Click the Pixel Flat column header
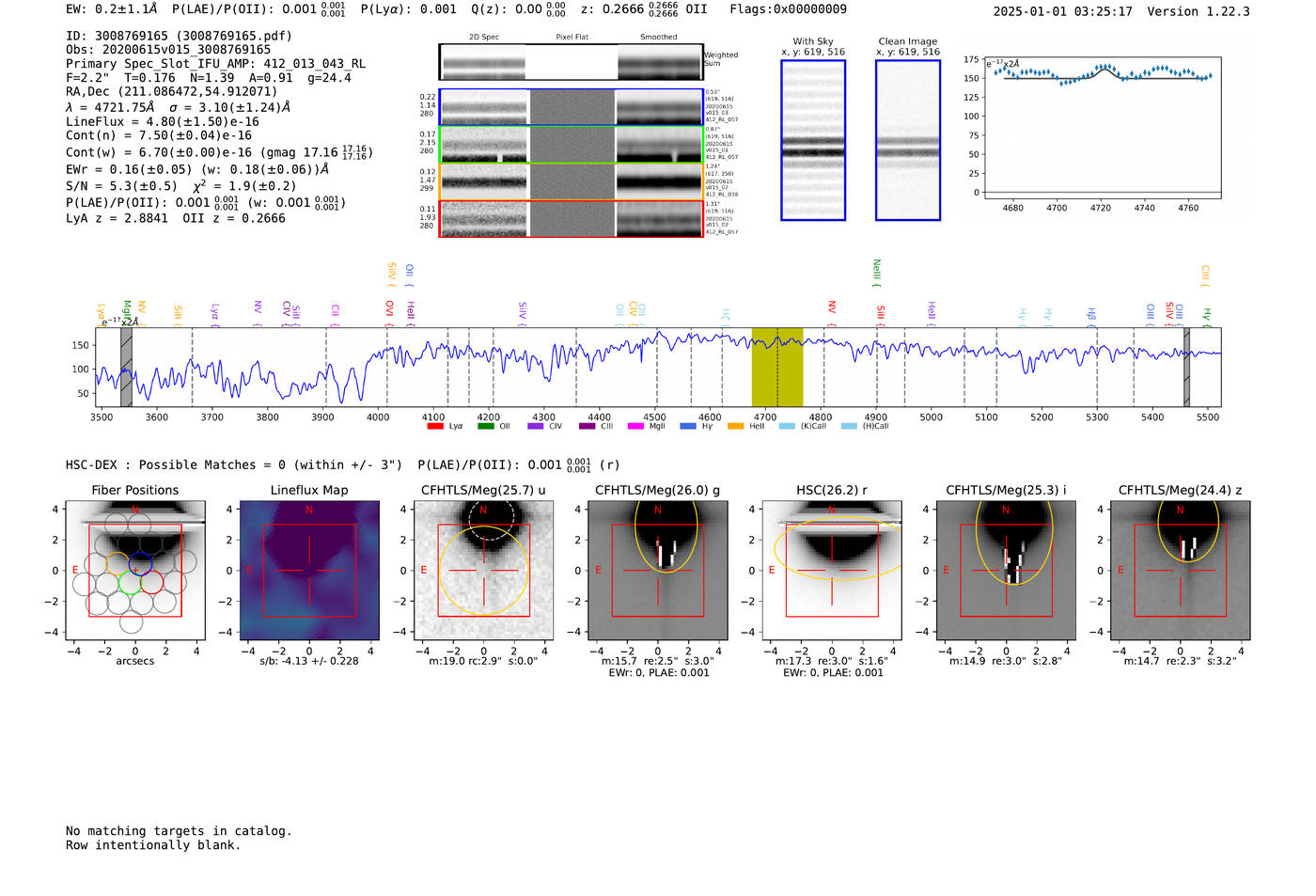 [x=572, y=37]
